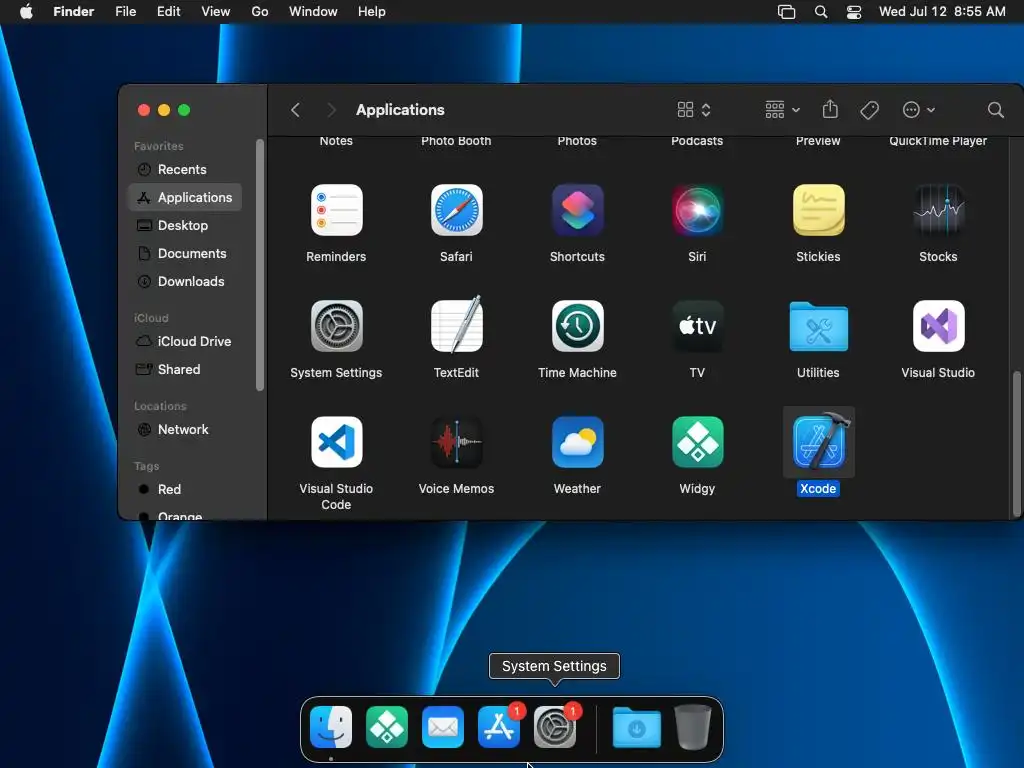Viewport: 1024px width, 768px height.
Task: Open the Trash in the Dock
Action: tap(693, 727)
